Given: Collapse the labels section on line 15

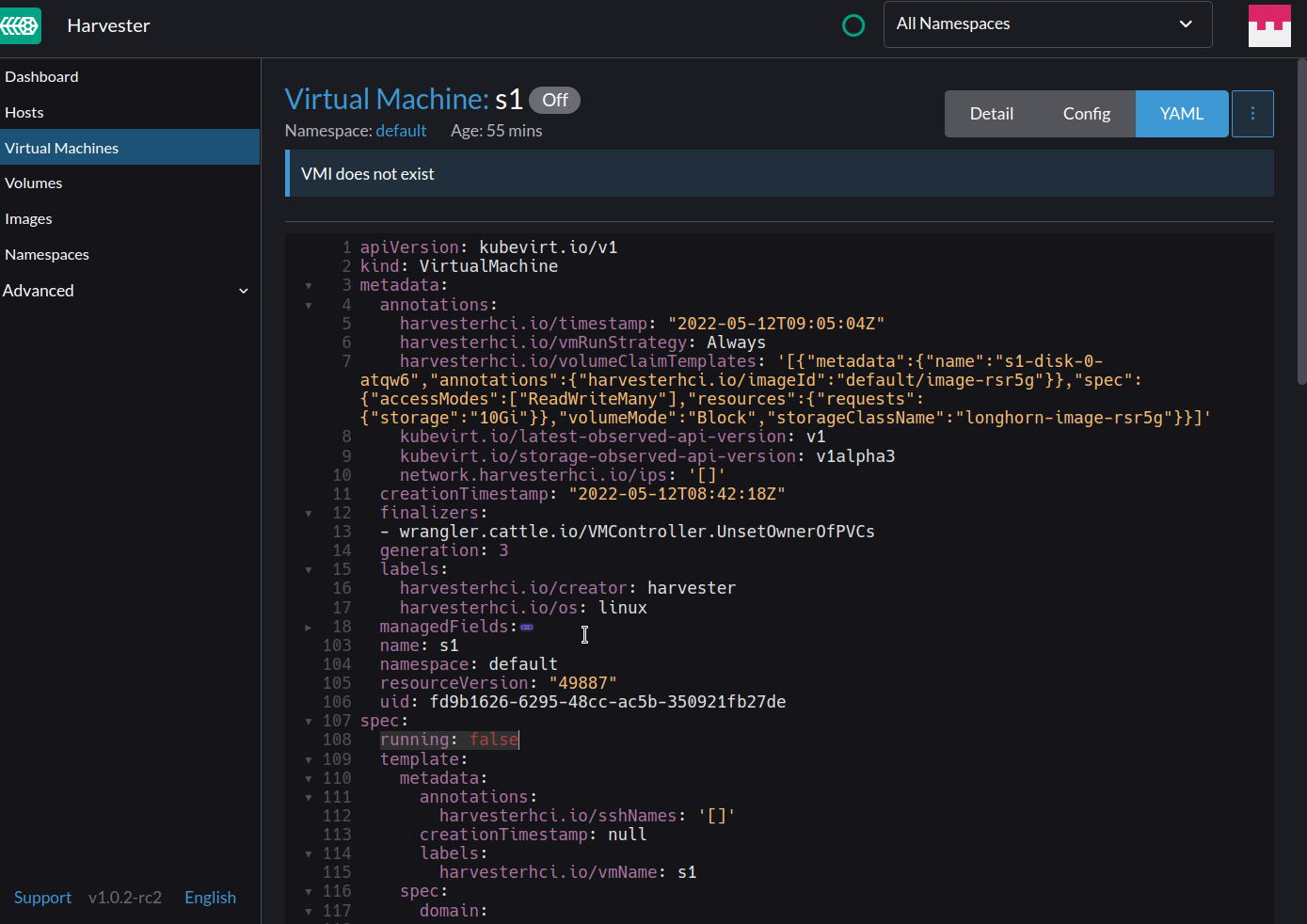Looking at the screenshot, I should [x=309, y=569].
